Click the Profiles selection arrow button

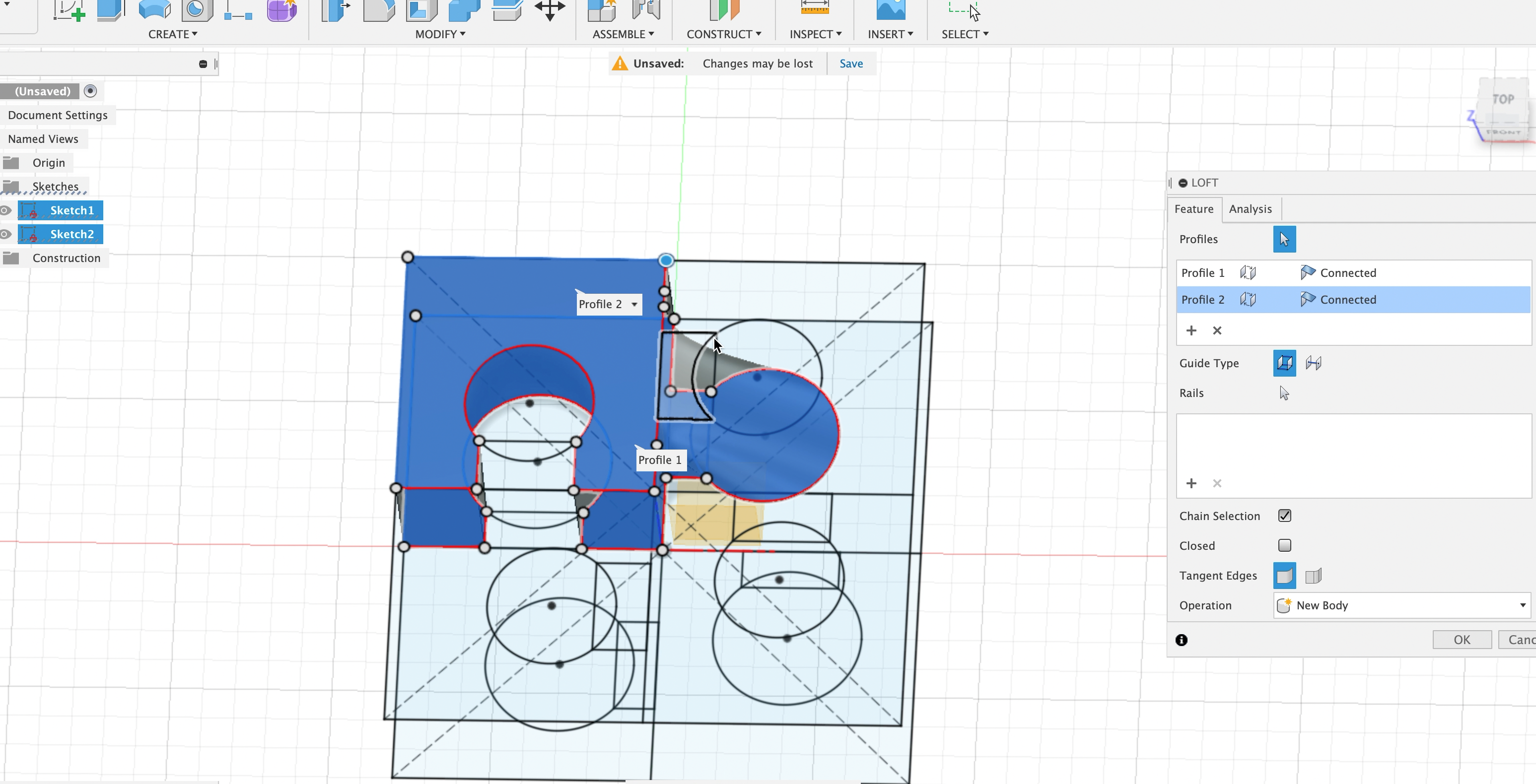(1284, 239)
